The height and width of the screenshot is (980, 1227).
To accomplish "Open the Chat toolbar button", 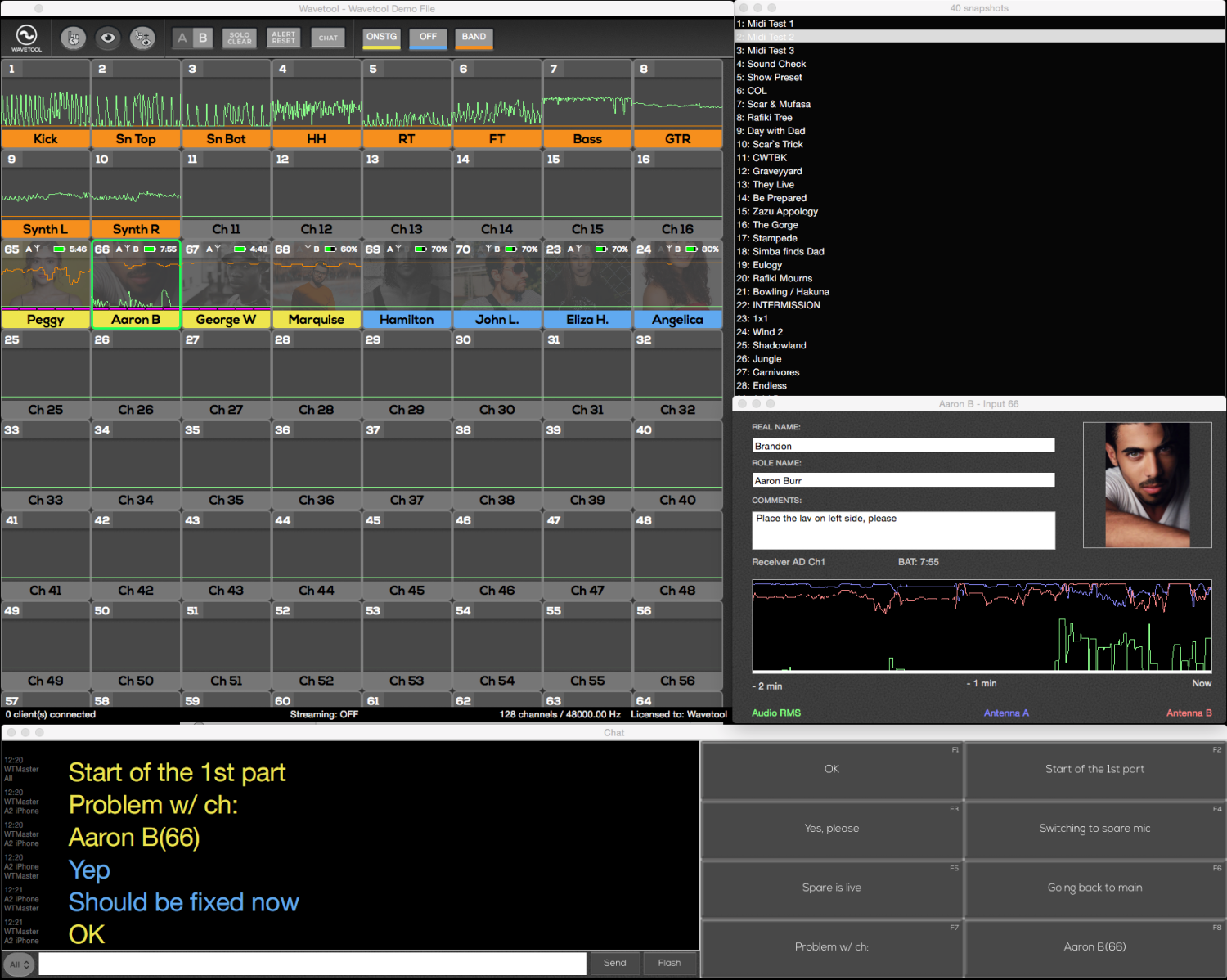I will tap(328, 38).
